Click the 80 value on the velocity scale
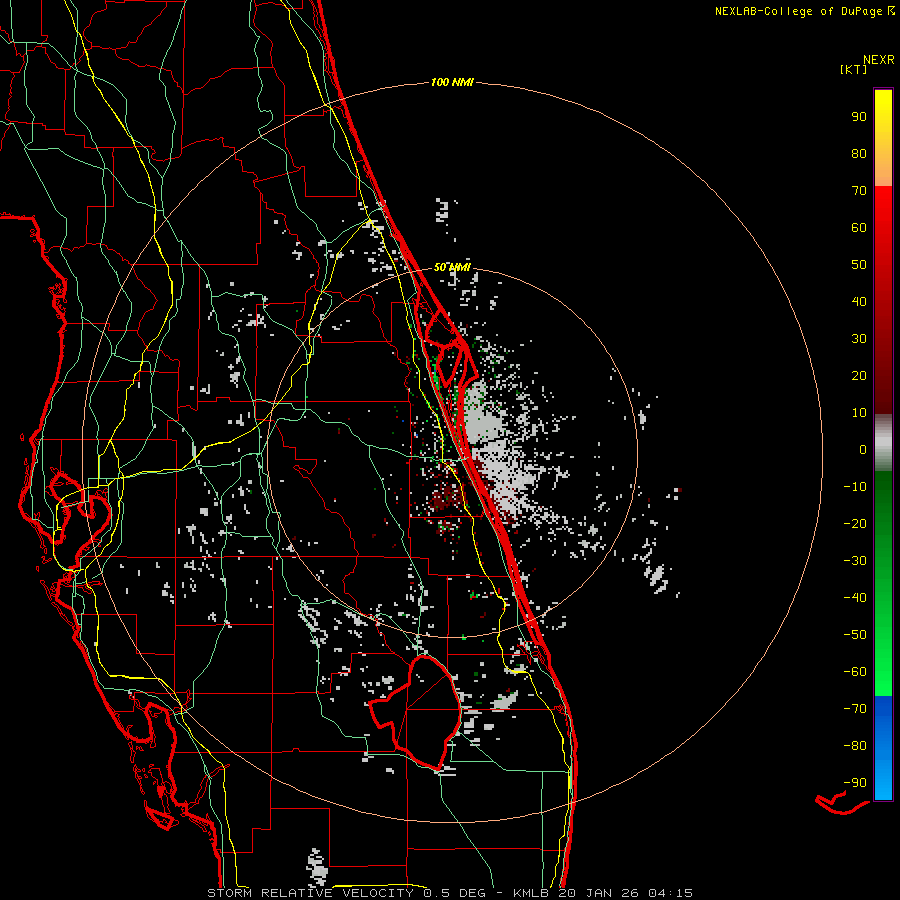This screenshot has height=900, width=900. (x=859, y=153)
